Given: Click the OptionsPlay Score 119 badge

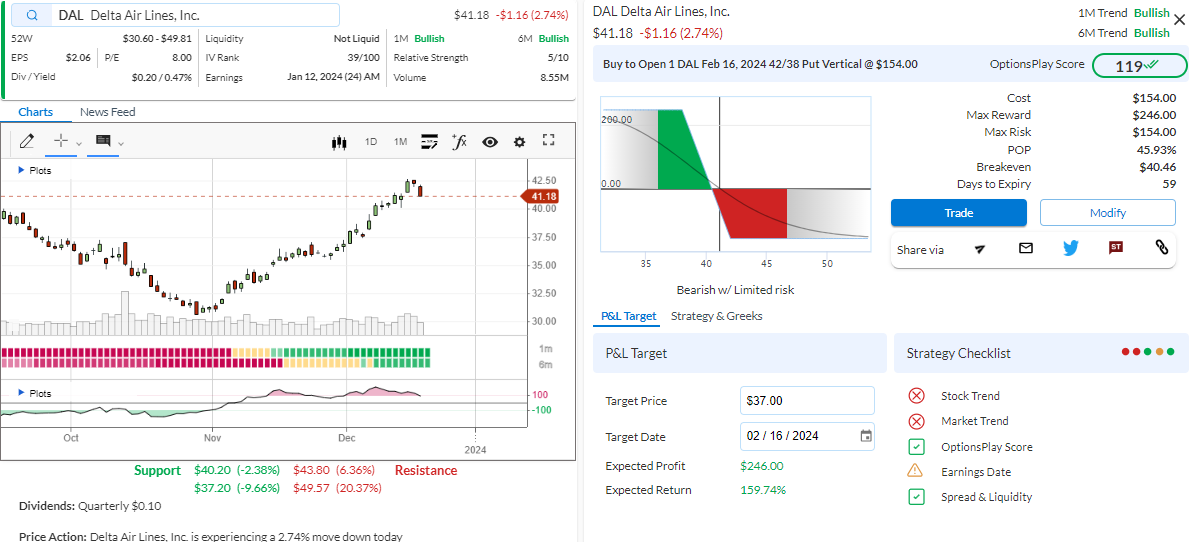Looking at the screenshot, I should point(1139,66).
